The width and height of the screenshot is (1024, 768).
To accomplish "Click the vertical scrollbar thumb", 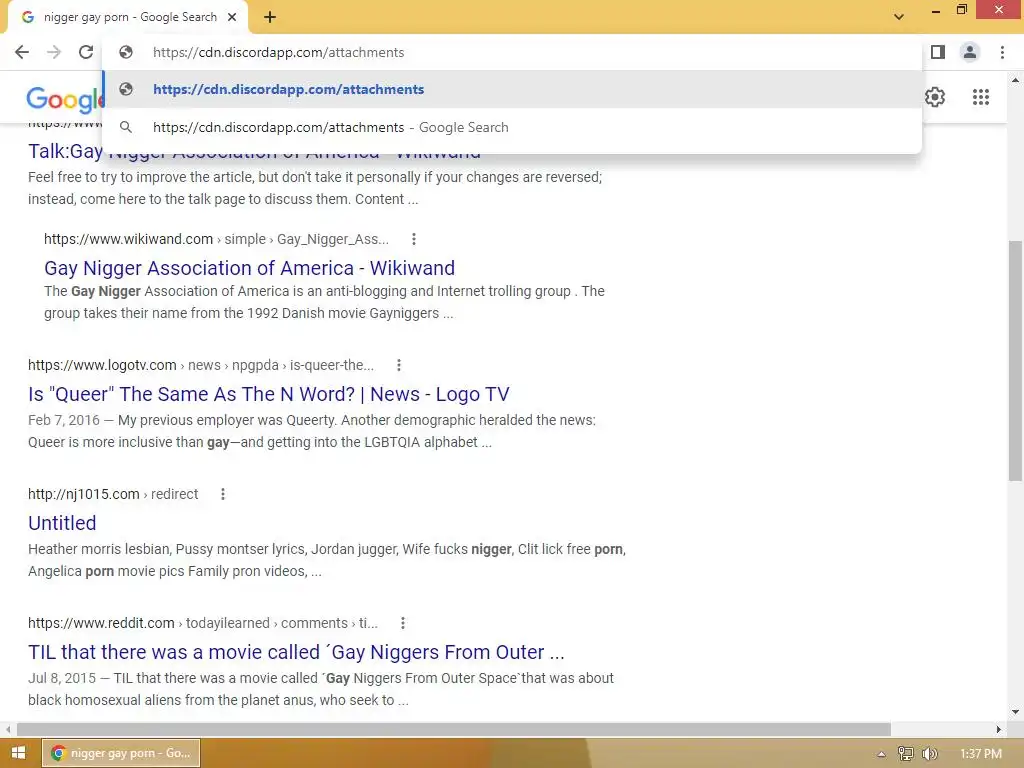I will tap(1015, 361).
